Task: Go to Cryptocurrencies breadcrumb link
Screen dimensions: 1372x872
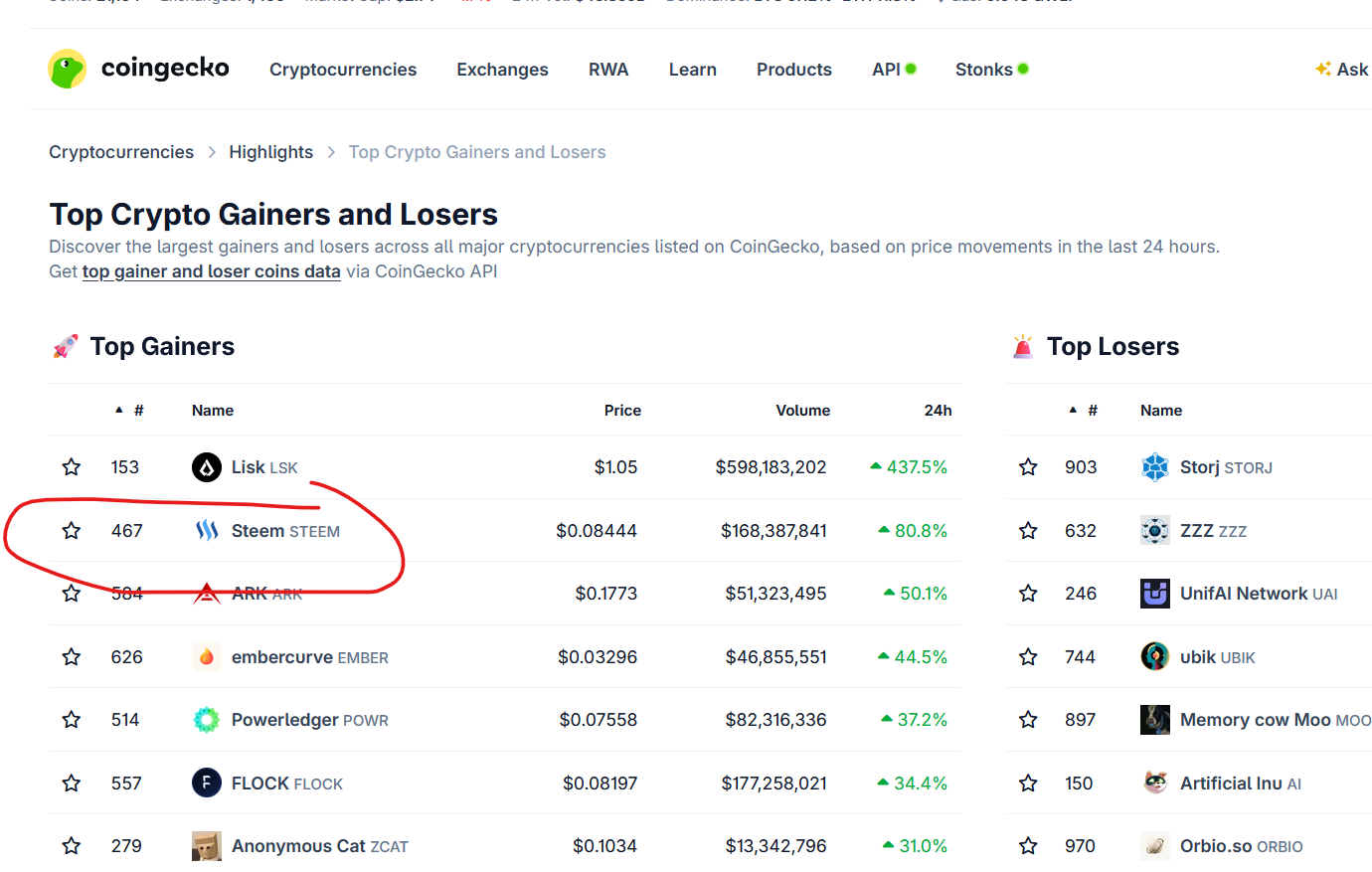Action: coord(121,152)
